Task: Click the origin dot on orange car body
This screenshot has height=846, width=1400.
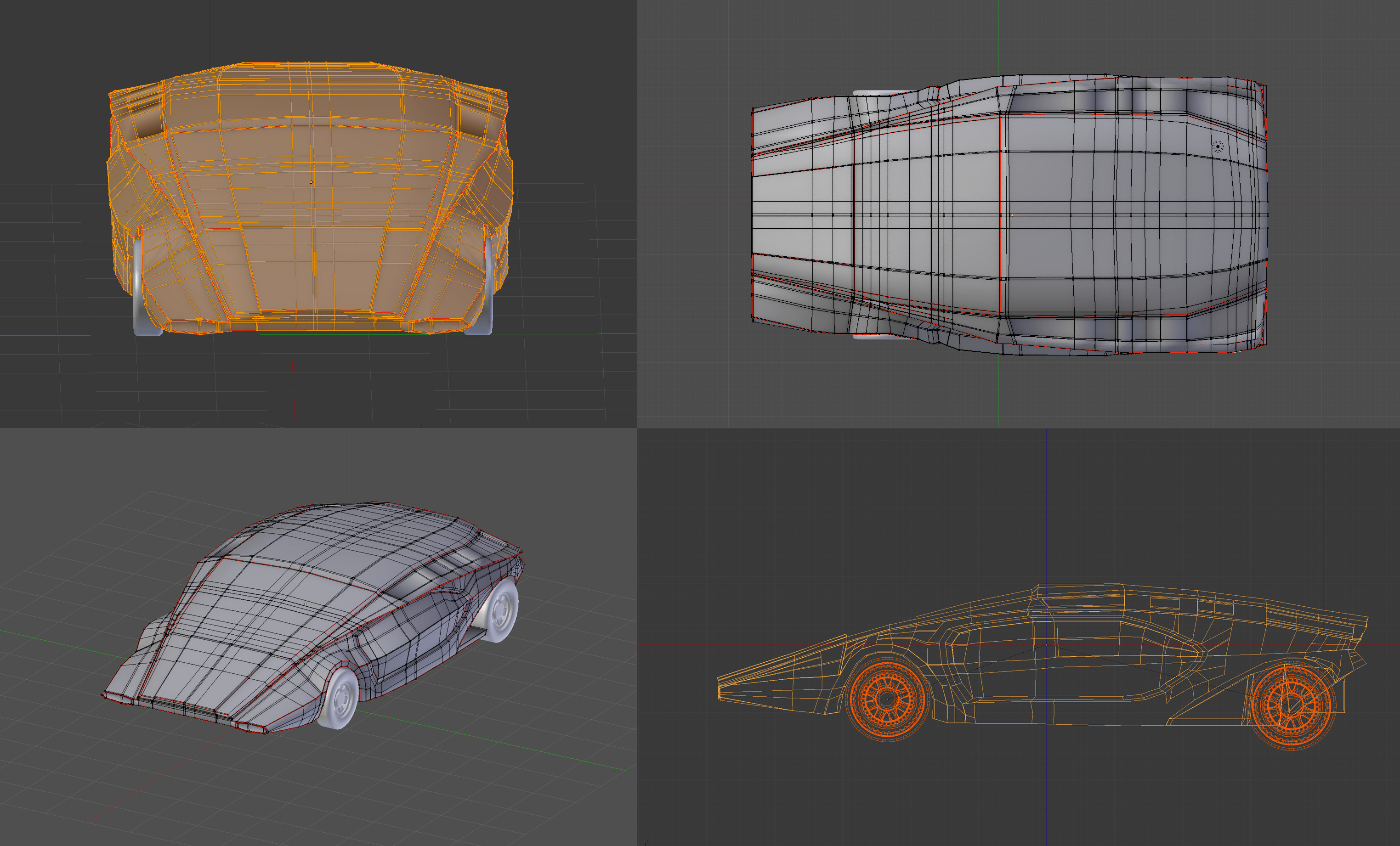Action: coord(311,182)
